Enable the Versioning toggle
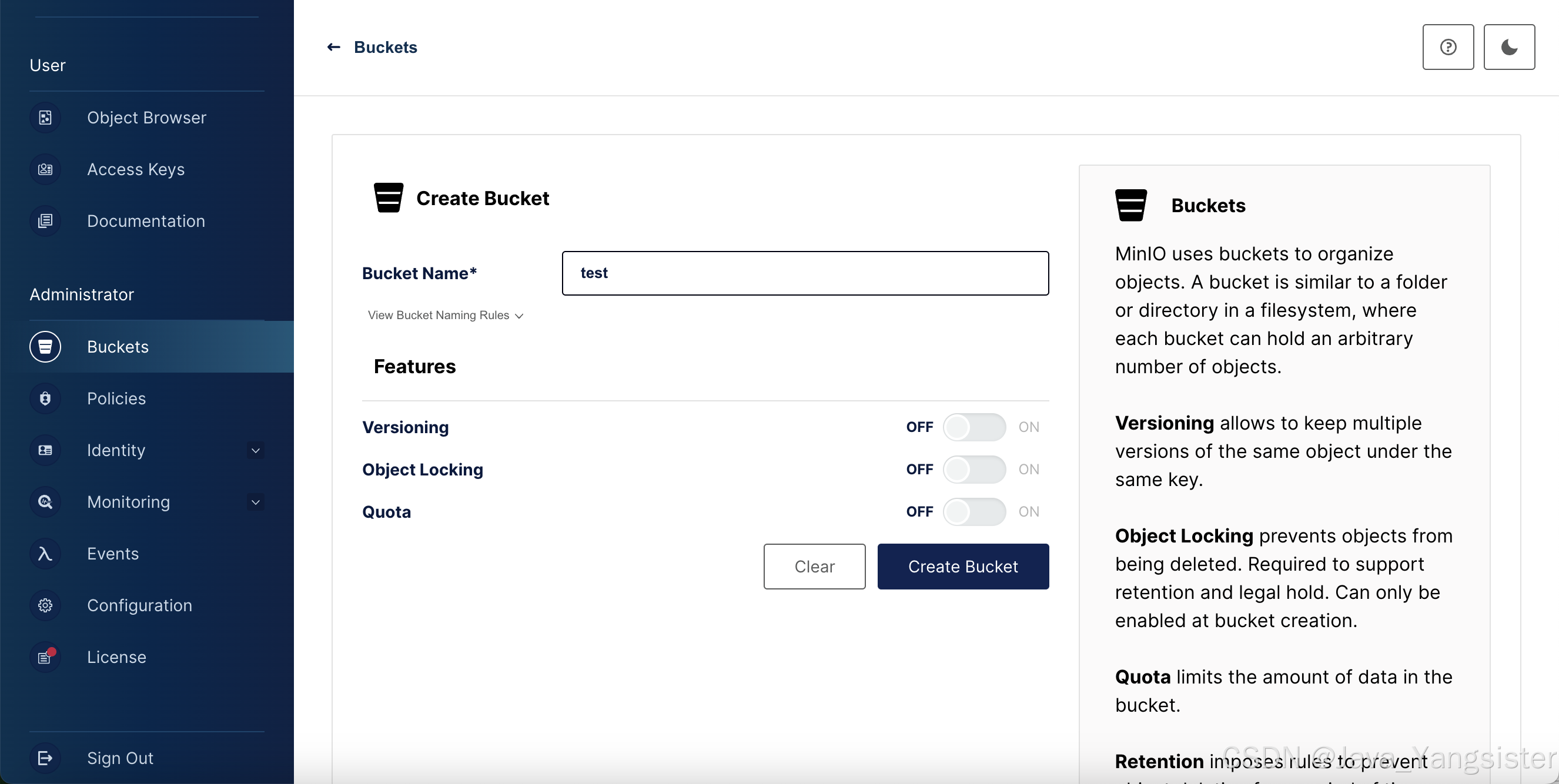Viewport: 1559px width, 784px height. [x=973, y=427]
